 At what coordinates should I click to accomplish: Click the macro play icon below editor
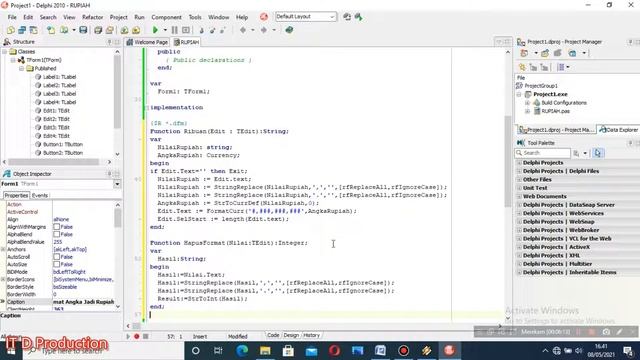(x=128, y=336)
